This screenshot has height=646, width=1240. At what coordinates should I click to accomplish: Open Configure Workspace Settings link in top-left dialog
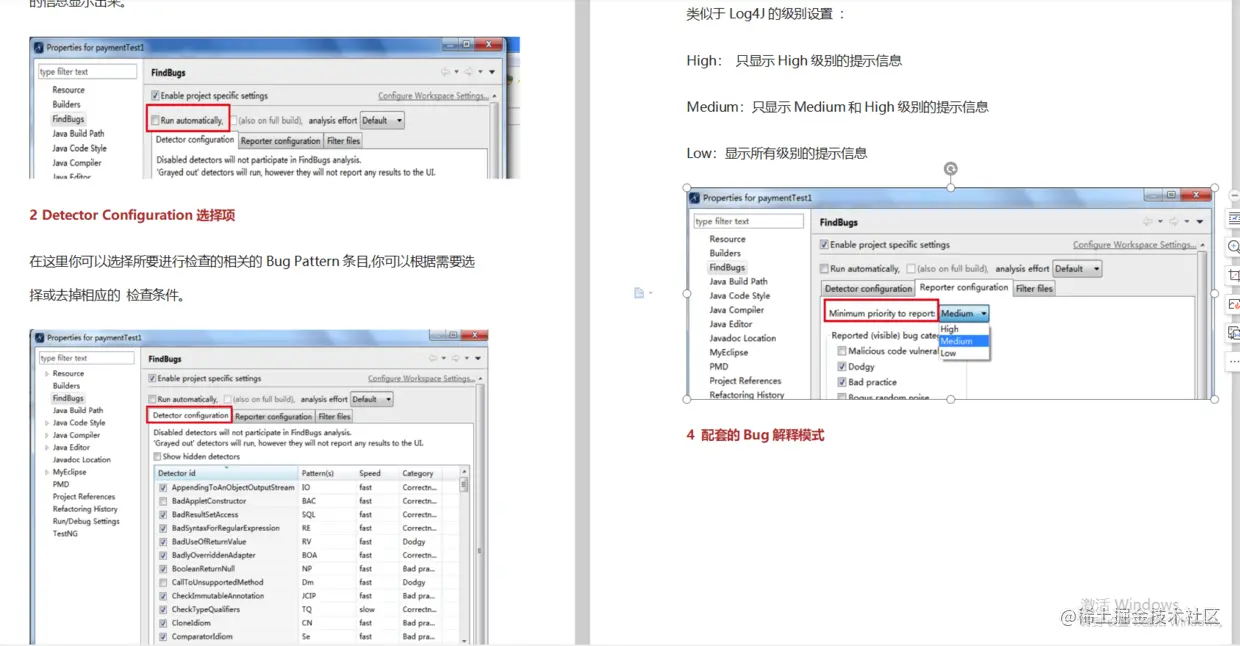(432, 96)
